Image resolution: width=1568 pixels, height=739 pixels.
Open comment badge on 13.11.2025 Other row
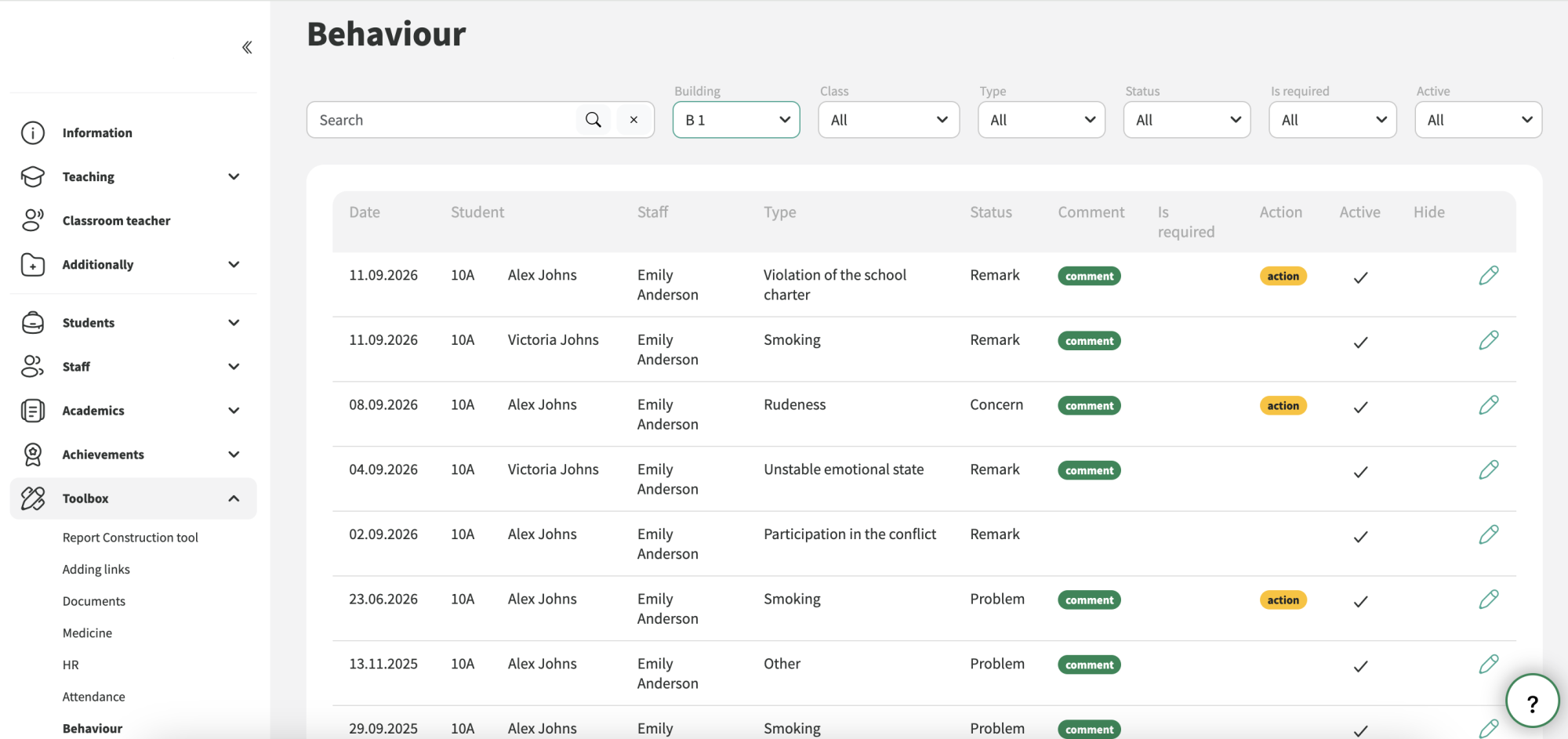pos(1089,665)
